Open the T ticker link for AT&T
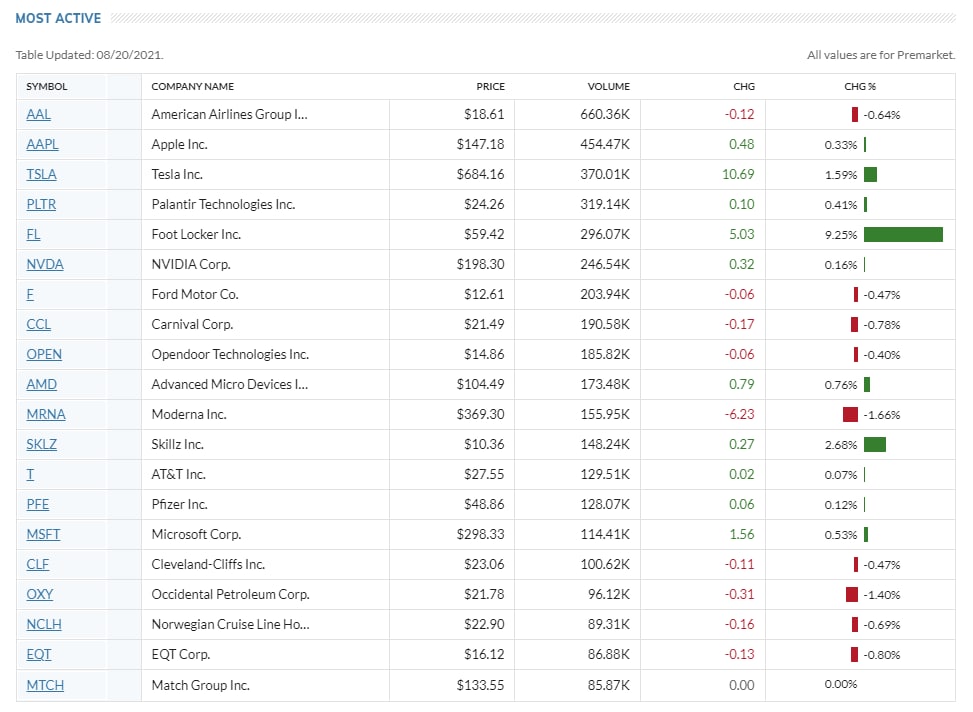 tap(30, 474)
